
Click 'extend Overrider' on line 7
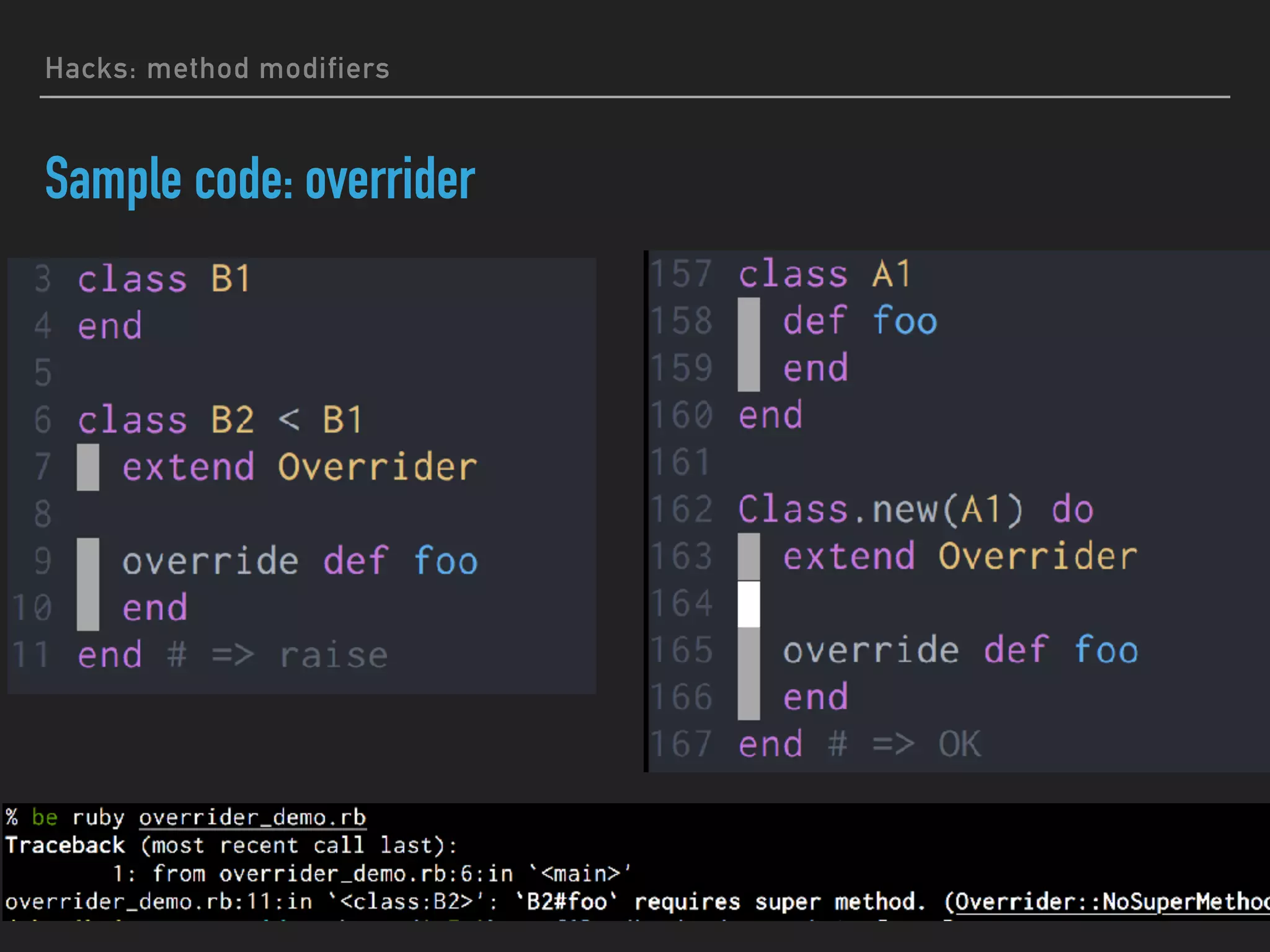click(300, 467)
